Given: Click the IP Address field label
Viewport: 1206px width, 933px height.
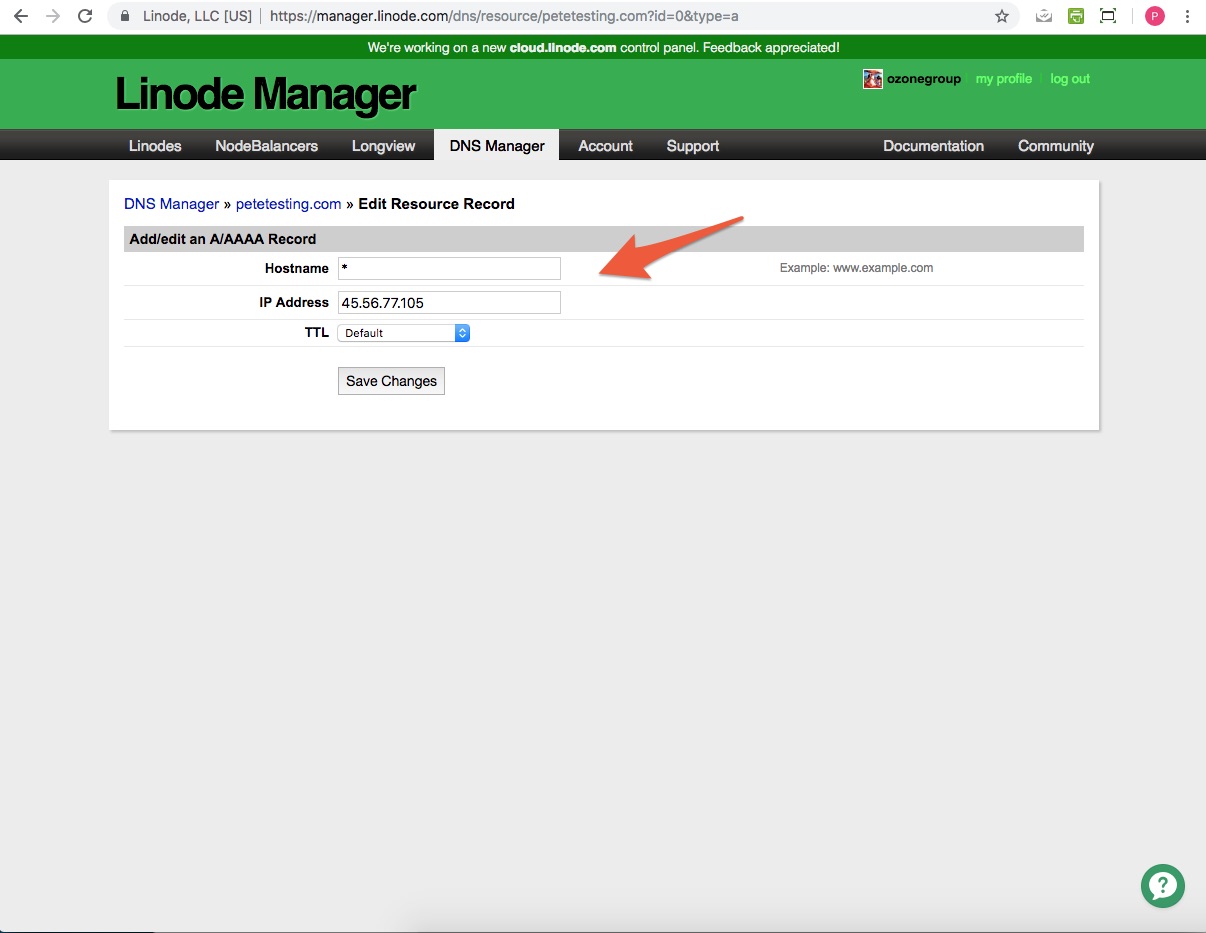Looking at the screenshot, I should click(294, 302).
